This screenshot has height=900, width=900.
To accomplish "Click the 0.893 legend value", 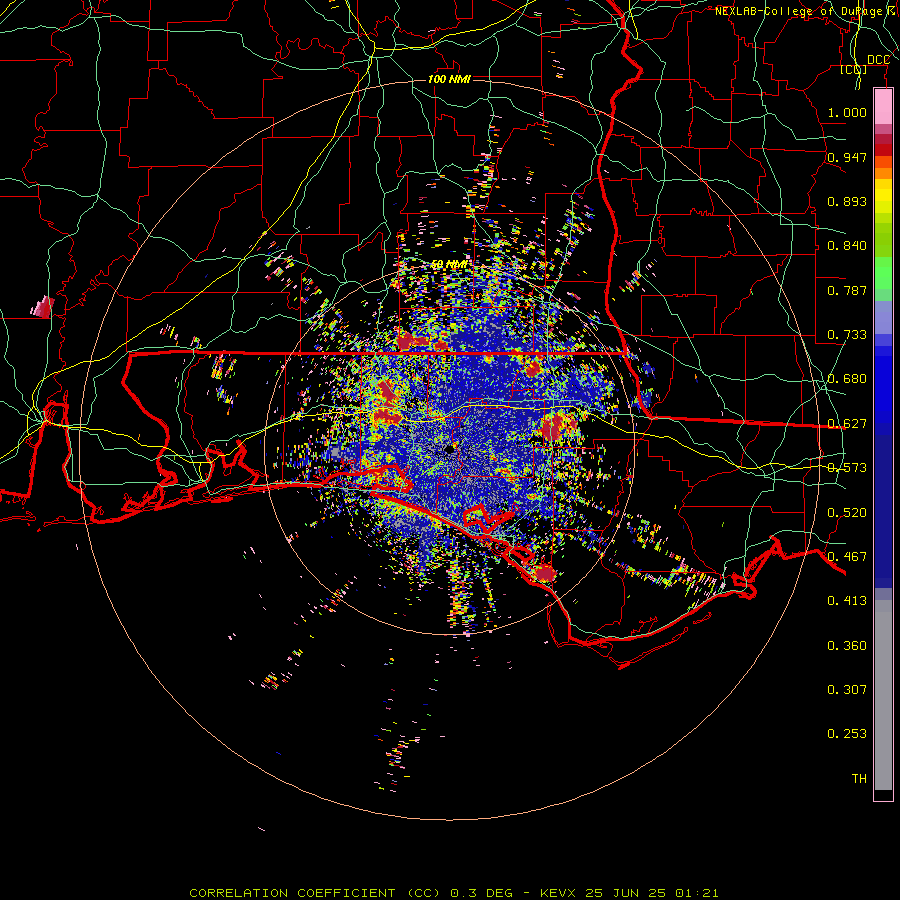I will click(x=847, y=201).
